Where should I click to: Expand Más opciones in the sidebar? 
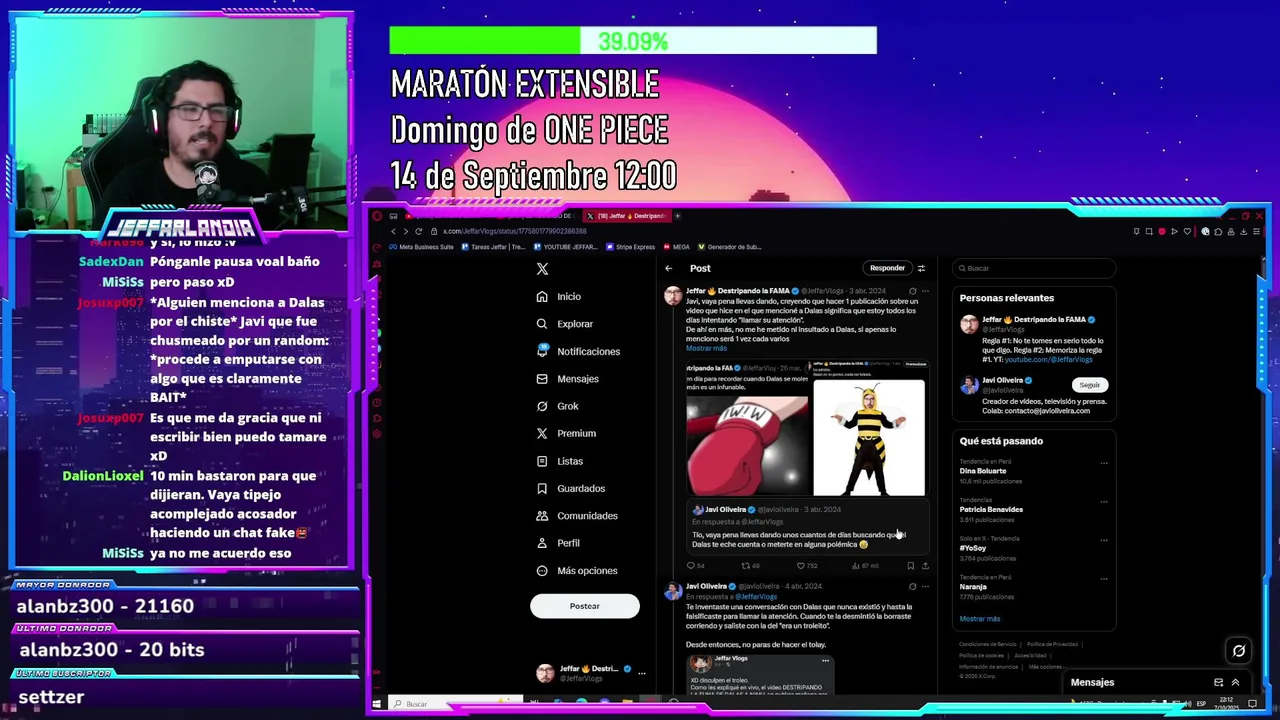[x=577, y=570]
